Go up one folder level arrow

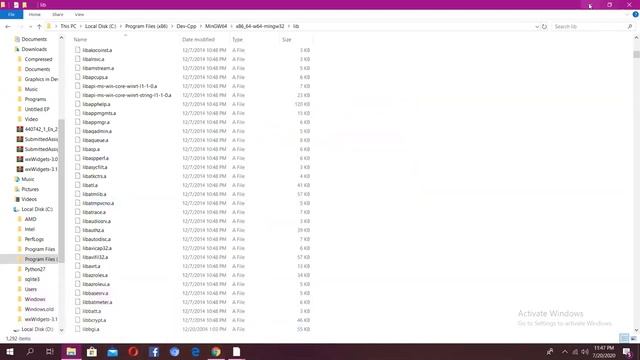pyautogui.click(x=39, y=26)
